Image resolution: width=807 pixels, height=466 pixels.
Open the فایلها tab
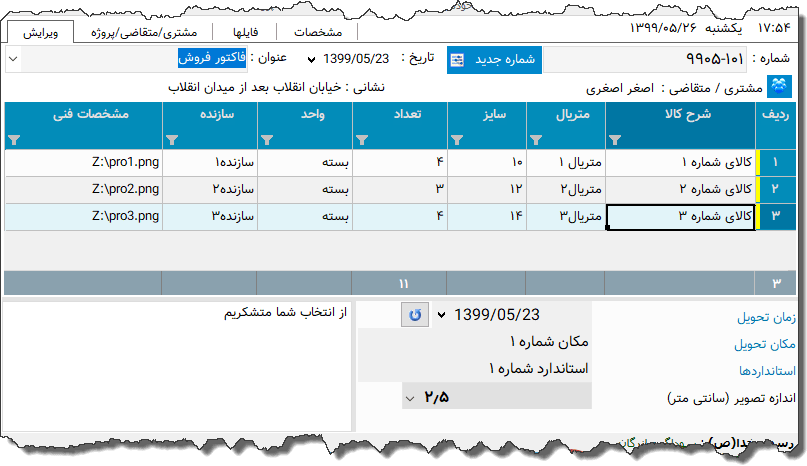point(245,32)
